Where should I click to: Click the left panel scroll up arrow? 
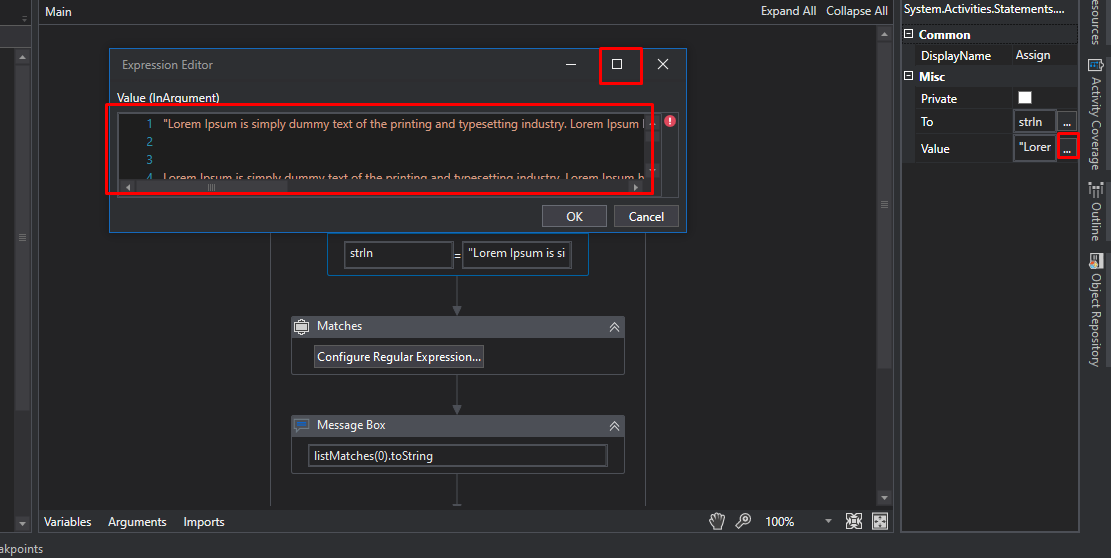pos(22,57)
